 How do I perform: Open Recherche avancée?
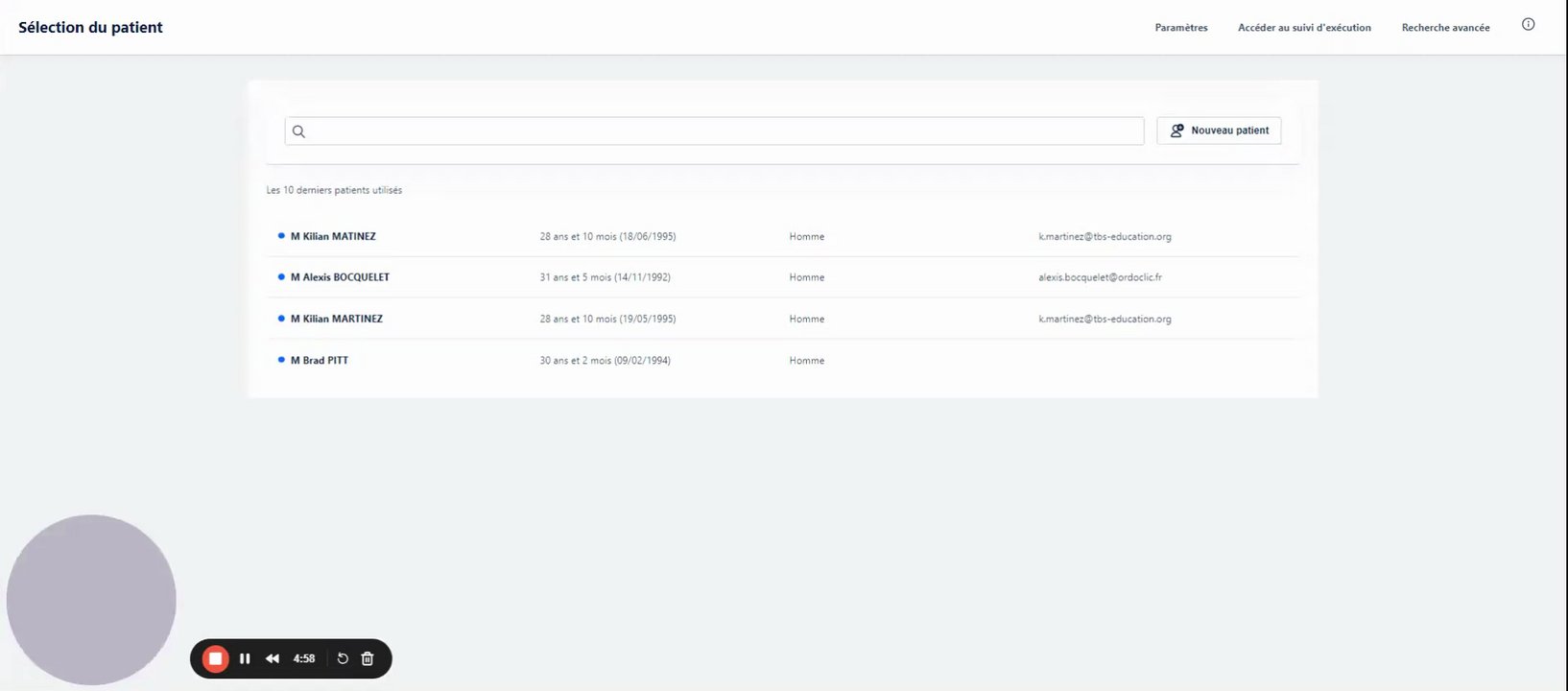point(1445,28)
